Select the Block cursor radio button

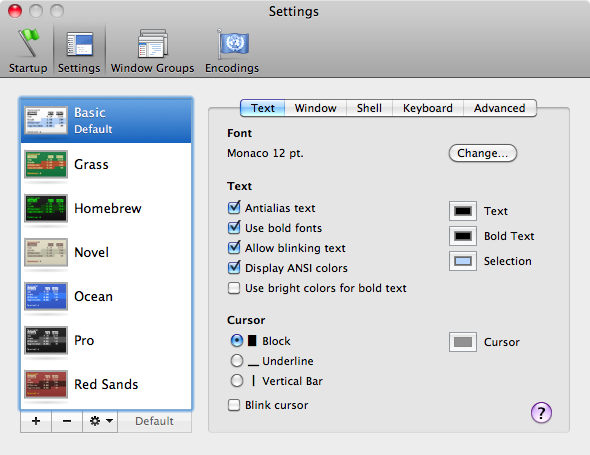click(237, 341)
